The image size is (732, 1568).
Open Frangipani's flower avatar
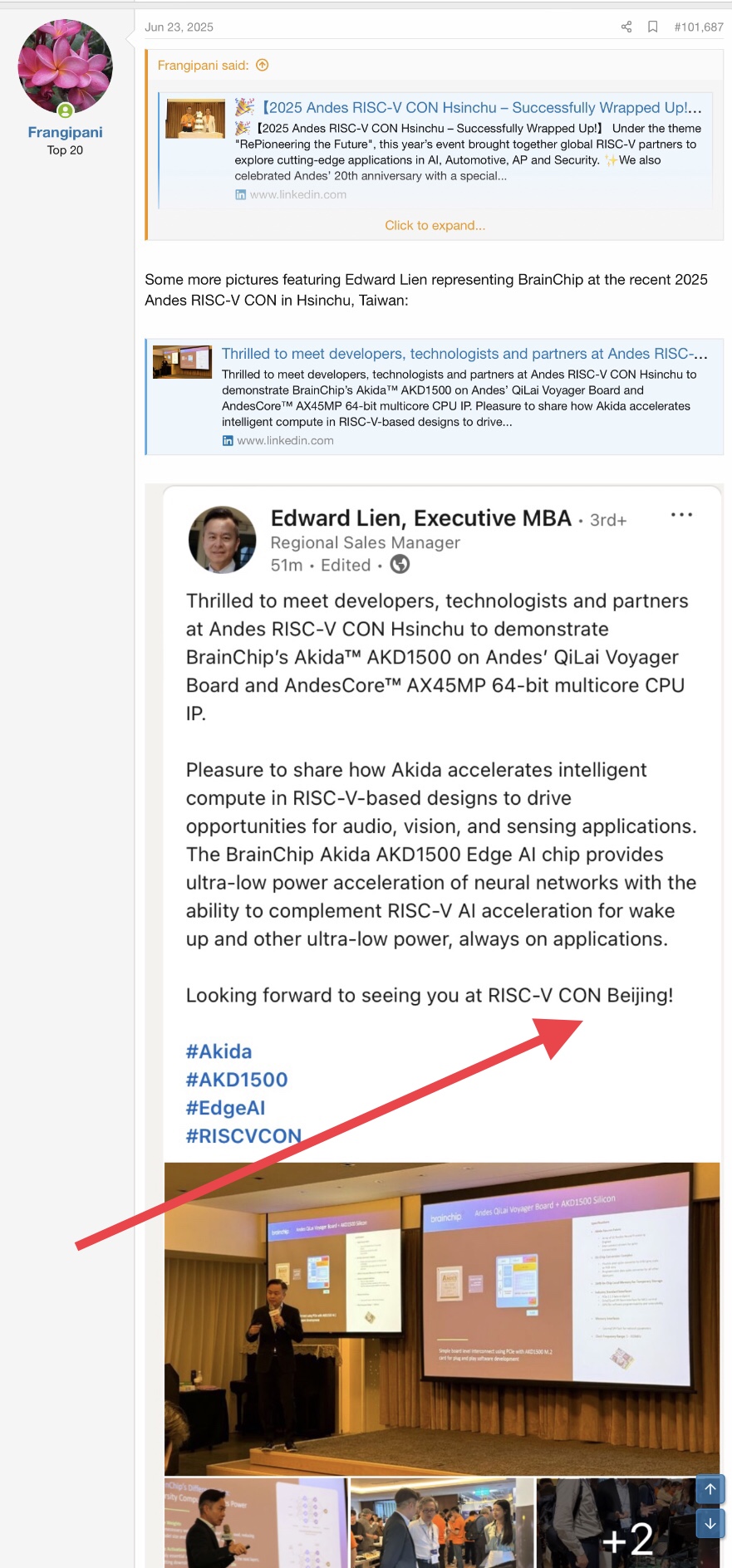65,67
